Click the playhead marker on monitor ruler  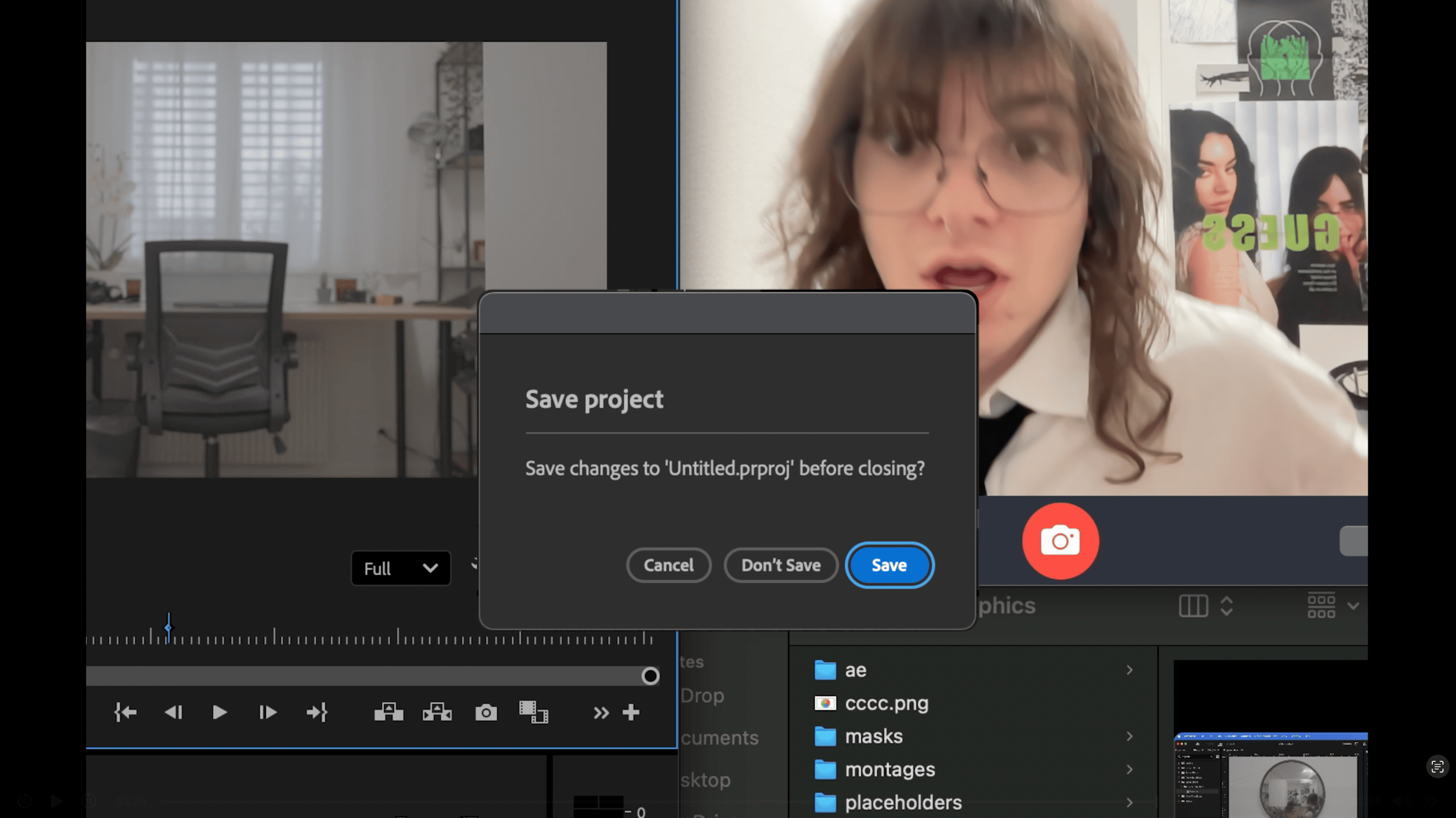point(168,628)
